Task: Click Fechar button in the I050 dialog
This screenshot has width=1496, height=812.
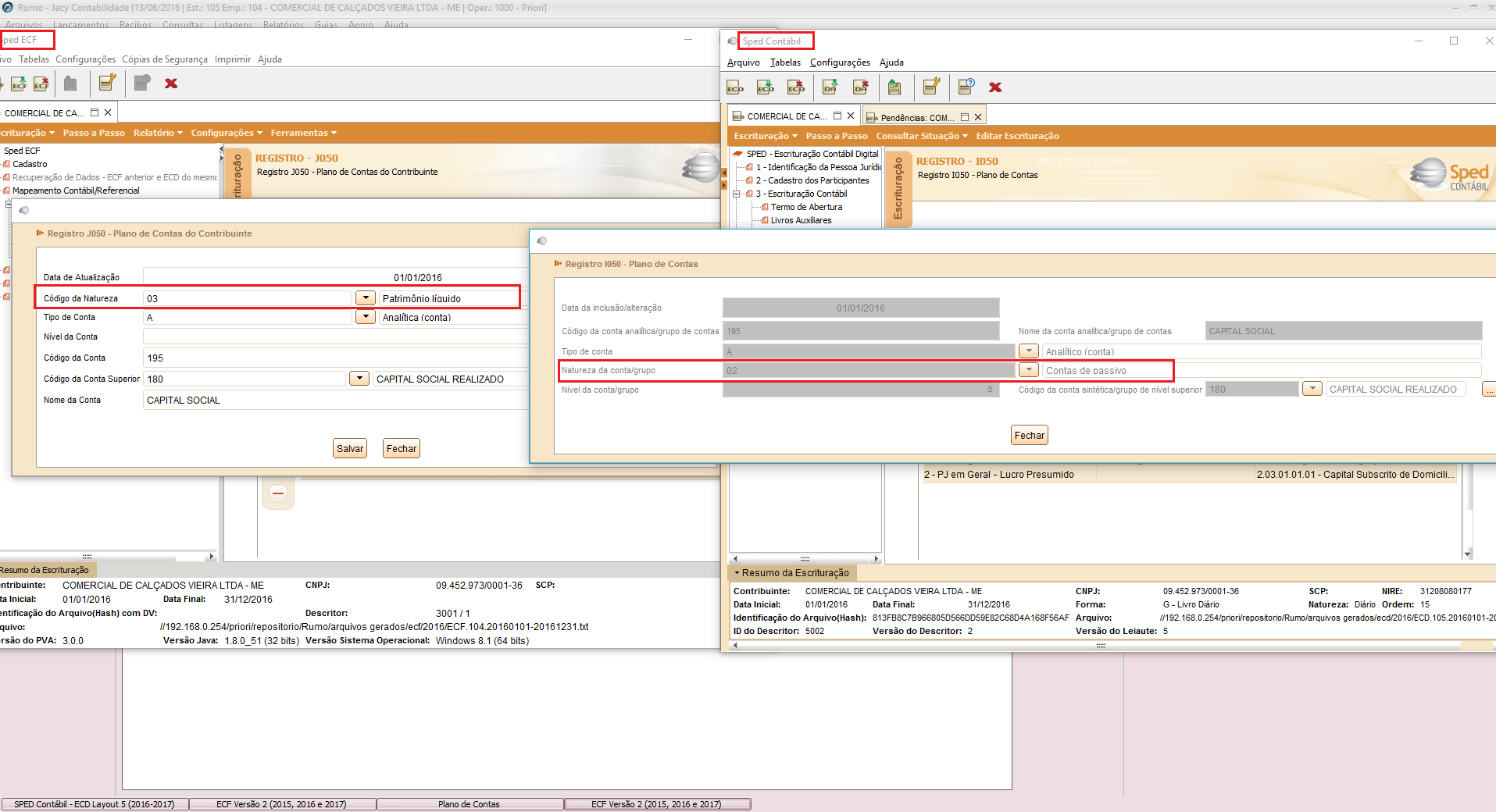Action: point(1030,435)
